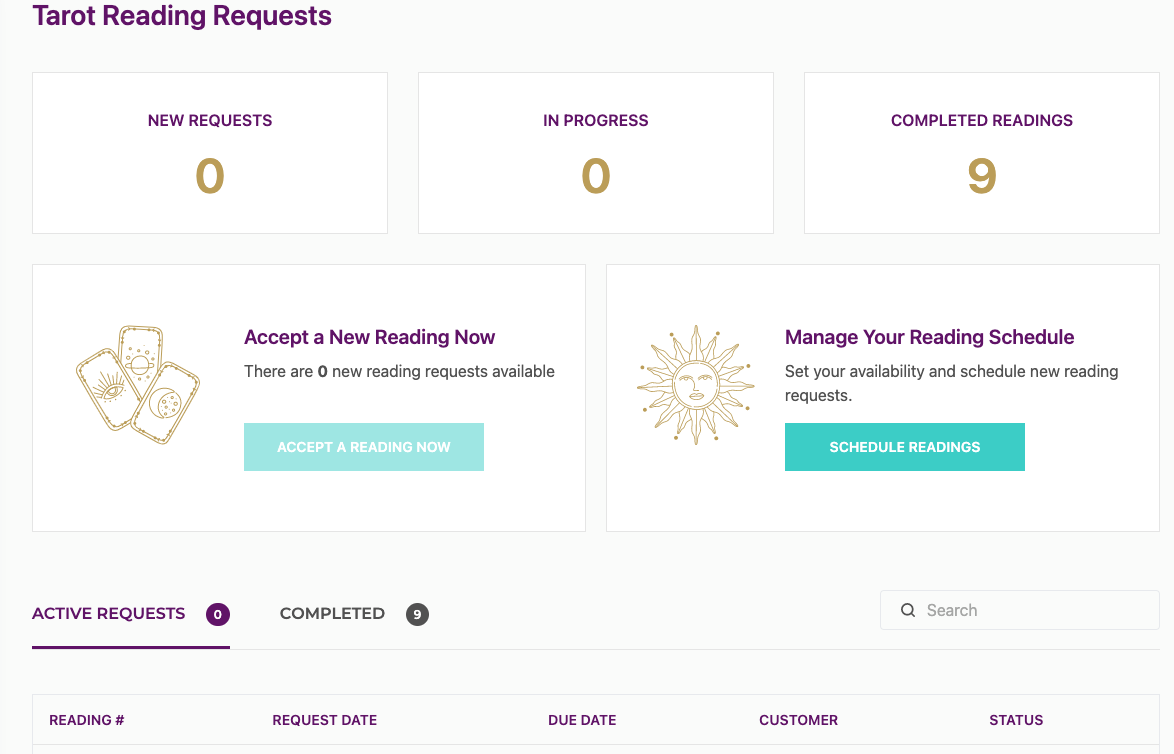The width and height of the screenshot is (1174, 754).
Task: Click the Completed Readings count 9
Action: (x=982, y=176)
